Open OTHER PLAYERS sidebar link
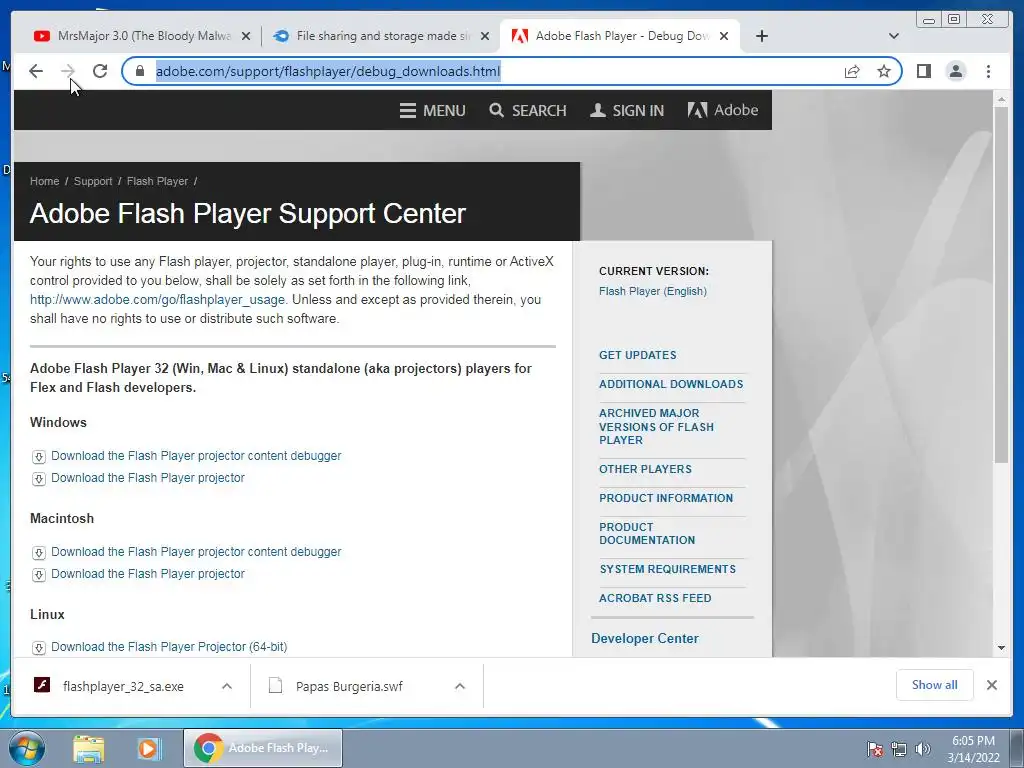 (x=645, y=469)
